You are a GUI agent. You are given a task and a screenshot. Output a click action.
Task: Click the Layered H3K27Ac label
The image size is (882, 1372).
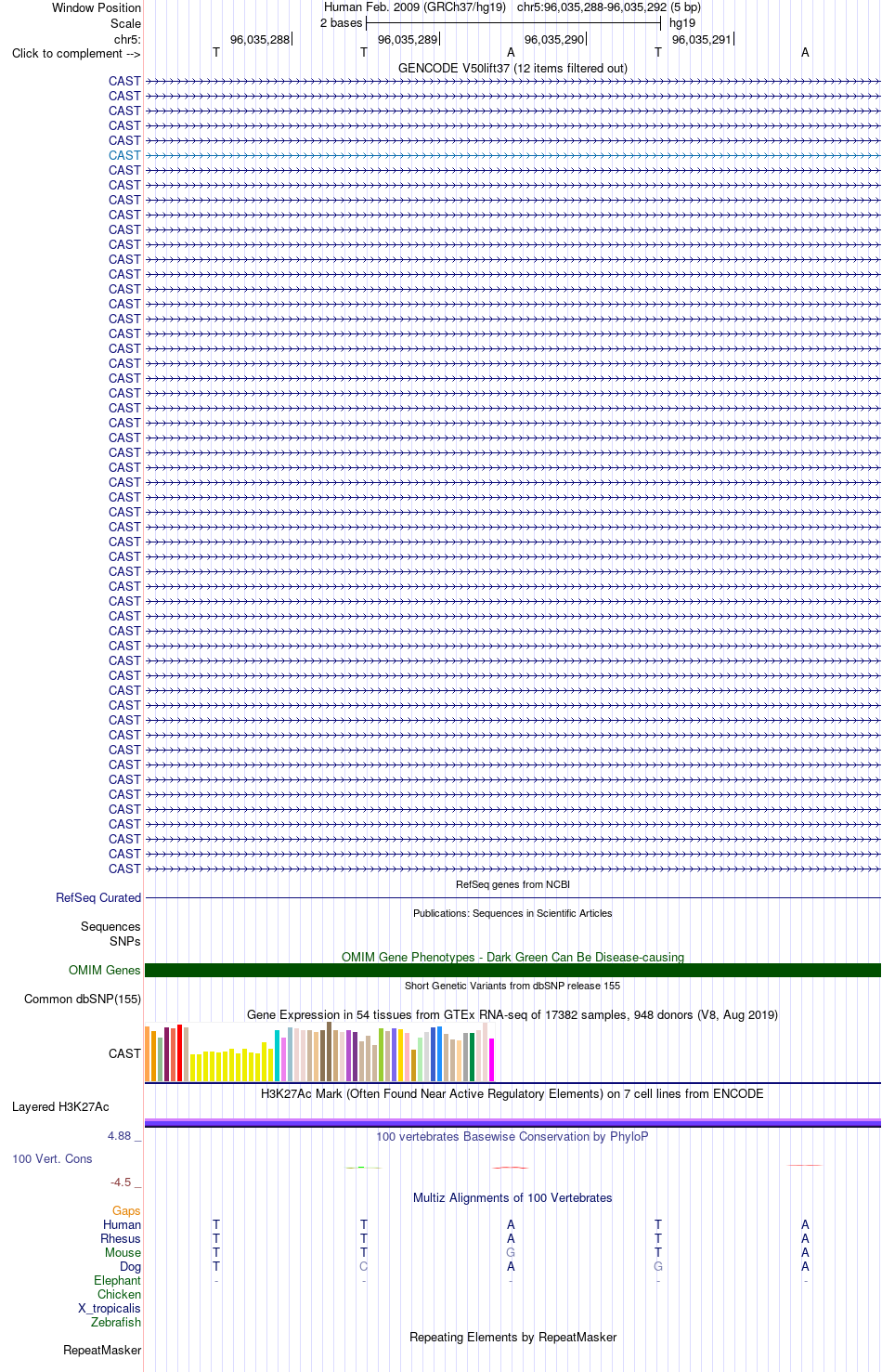(x=60, y=1106)
